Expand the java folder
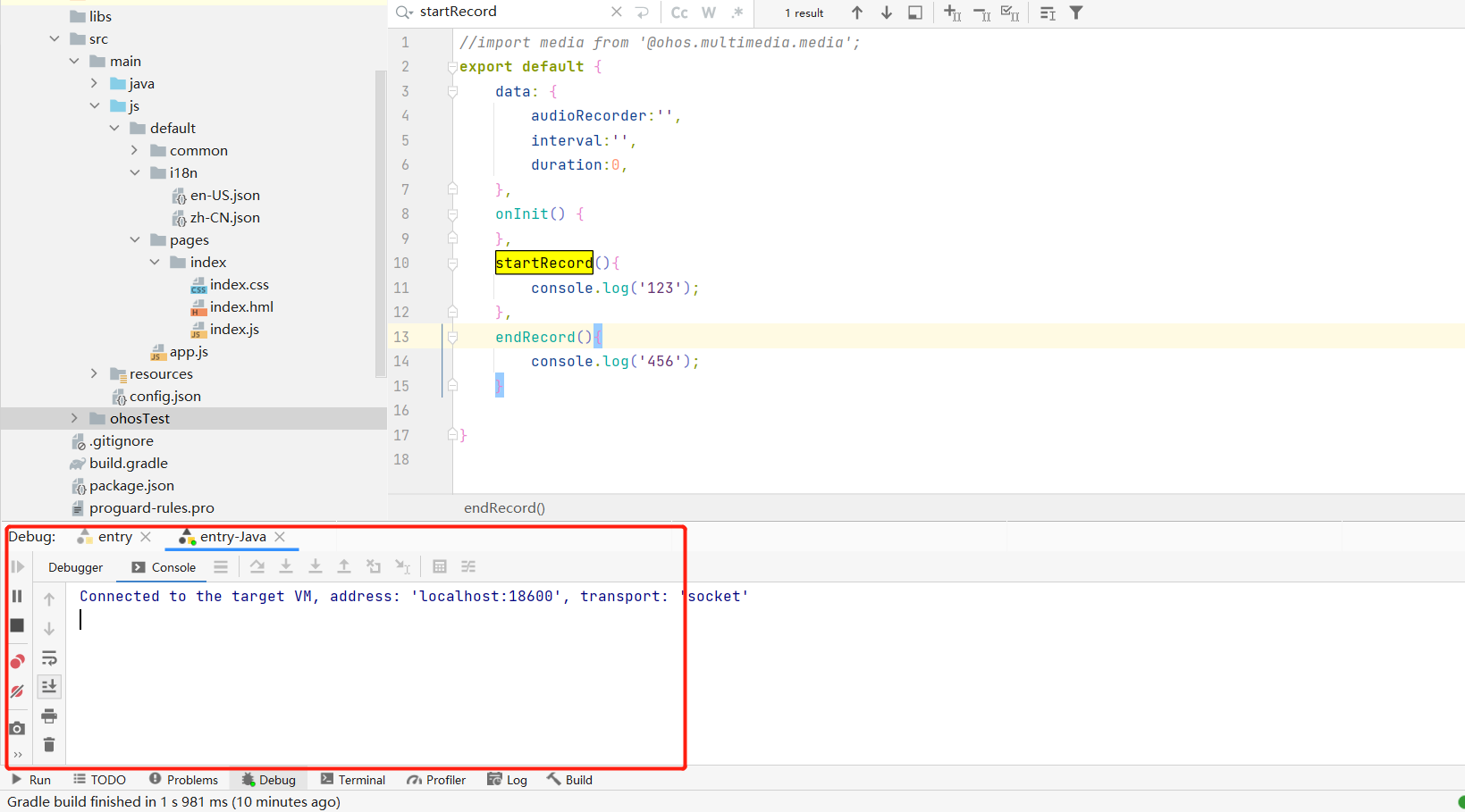The image size is (1465, 812). pyautogui.click(x=94, y=83)
